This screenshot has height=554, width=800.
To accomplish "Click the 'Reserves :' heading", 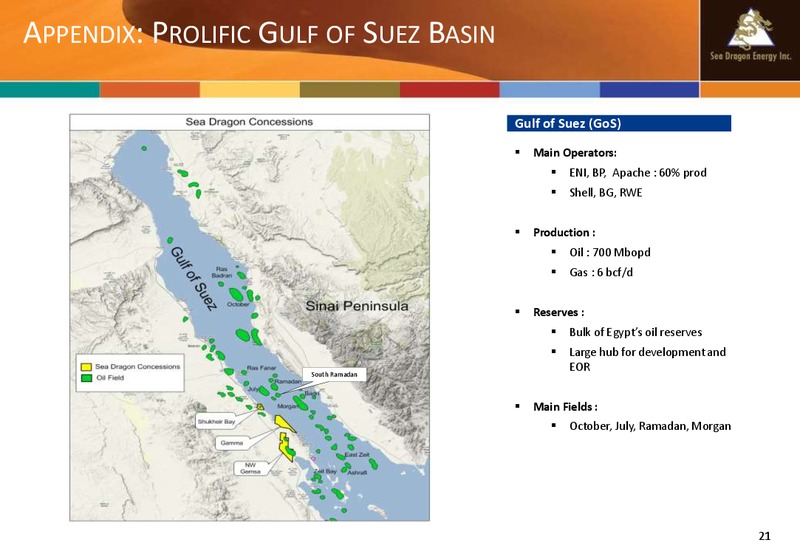I will 559,312.
